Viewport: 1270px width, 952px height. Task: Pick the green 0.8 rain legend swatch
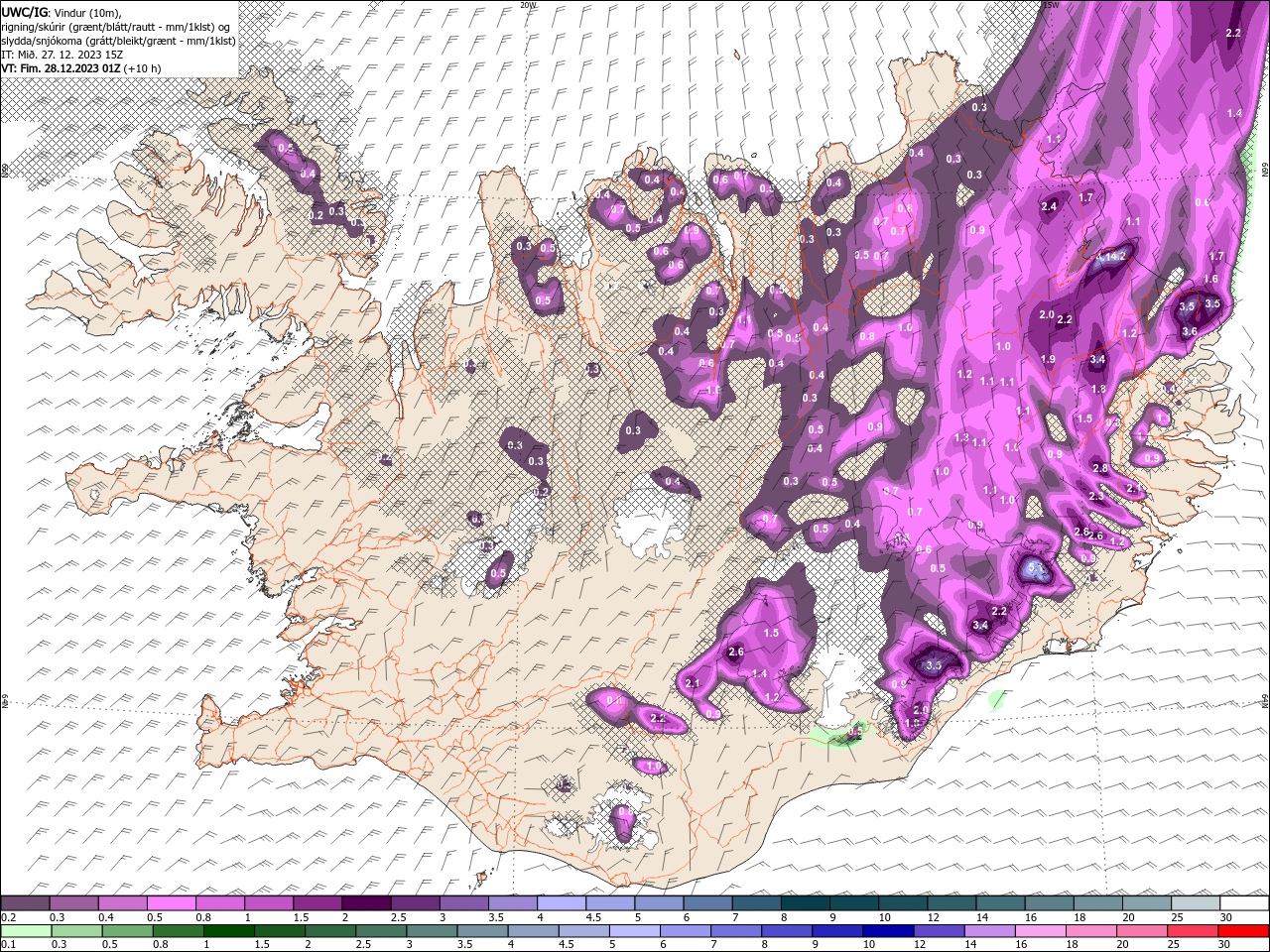pyautogui.click(x=178, y=931)
